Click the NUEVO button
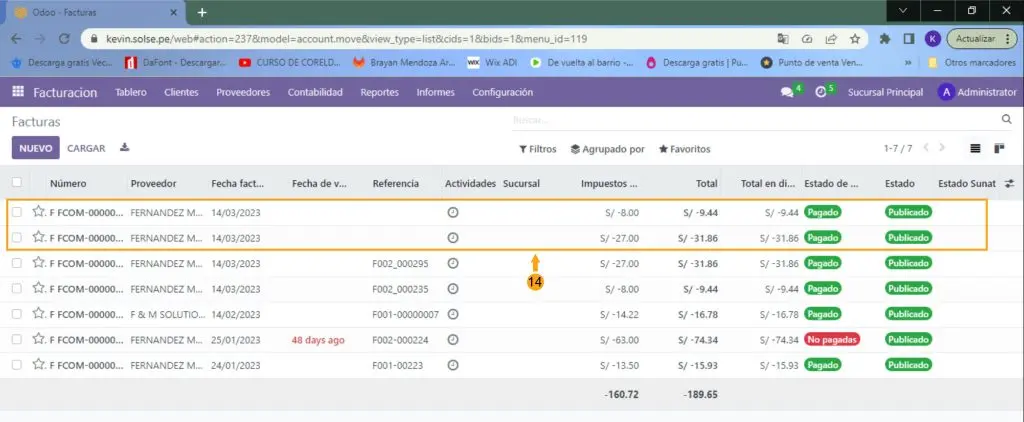 click(x=35, y=148)
